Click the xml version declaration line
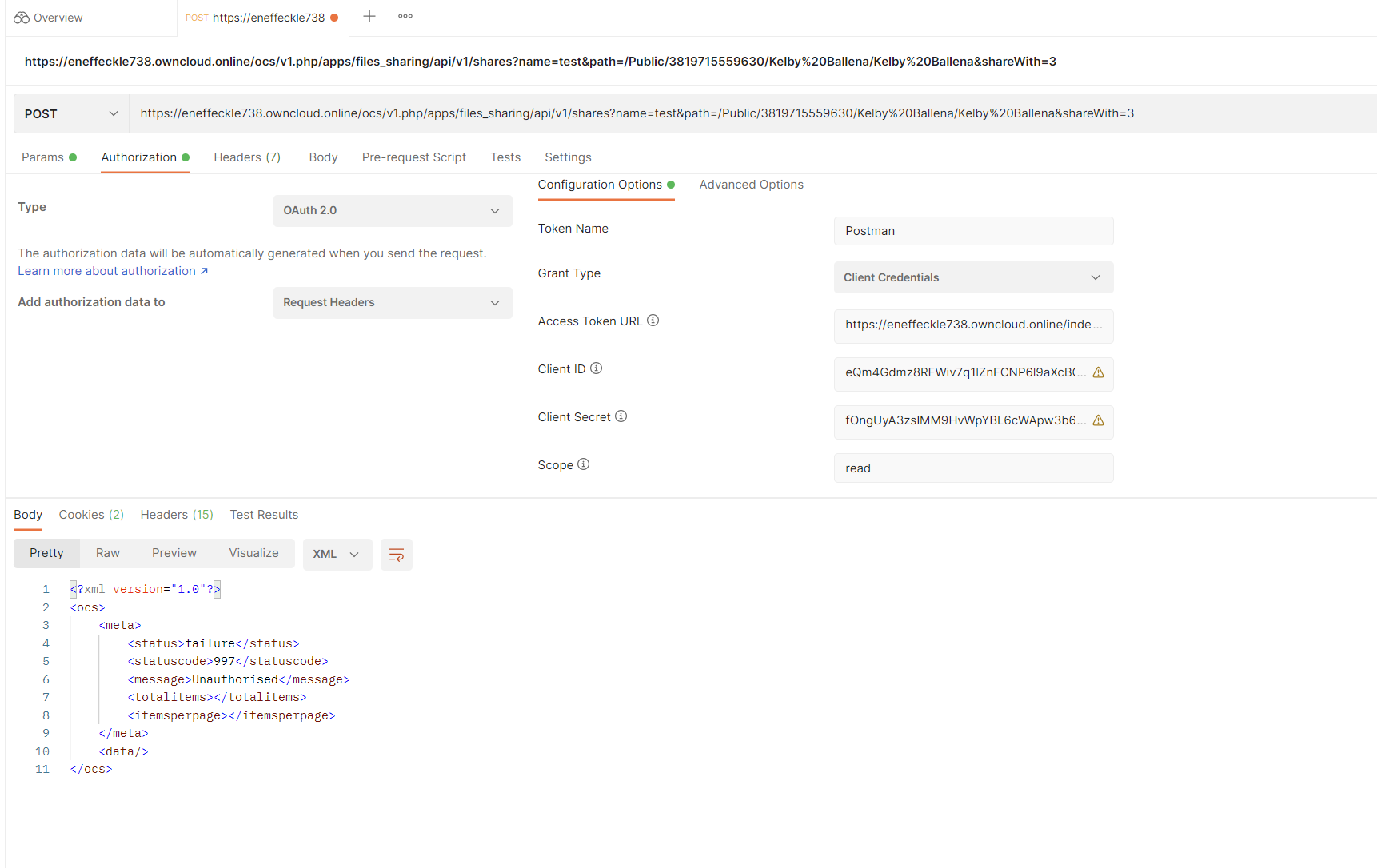The image size is (1377, 868). coord(145,590)
